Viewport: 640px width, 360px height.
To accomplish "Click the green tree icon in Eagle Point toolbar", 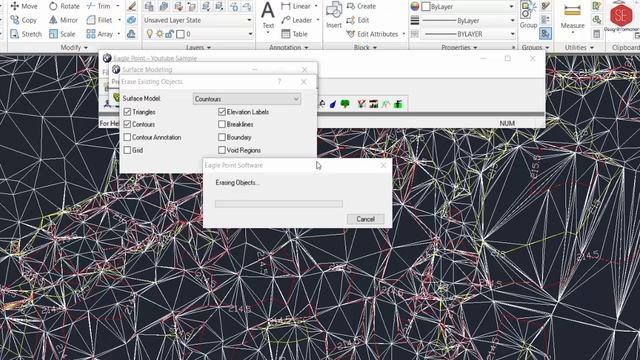I will point(345,104).
